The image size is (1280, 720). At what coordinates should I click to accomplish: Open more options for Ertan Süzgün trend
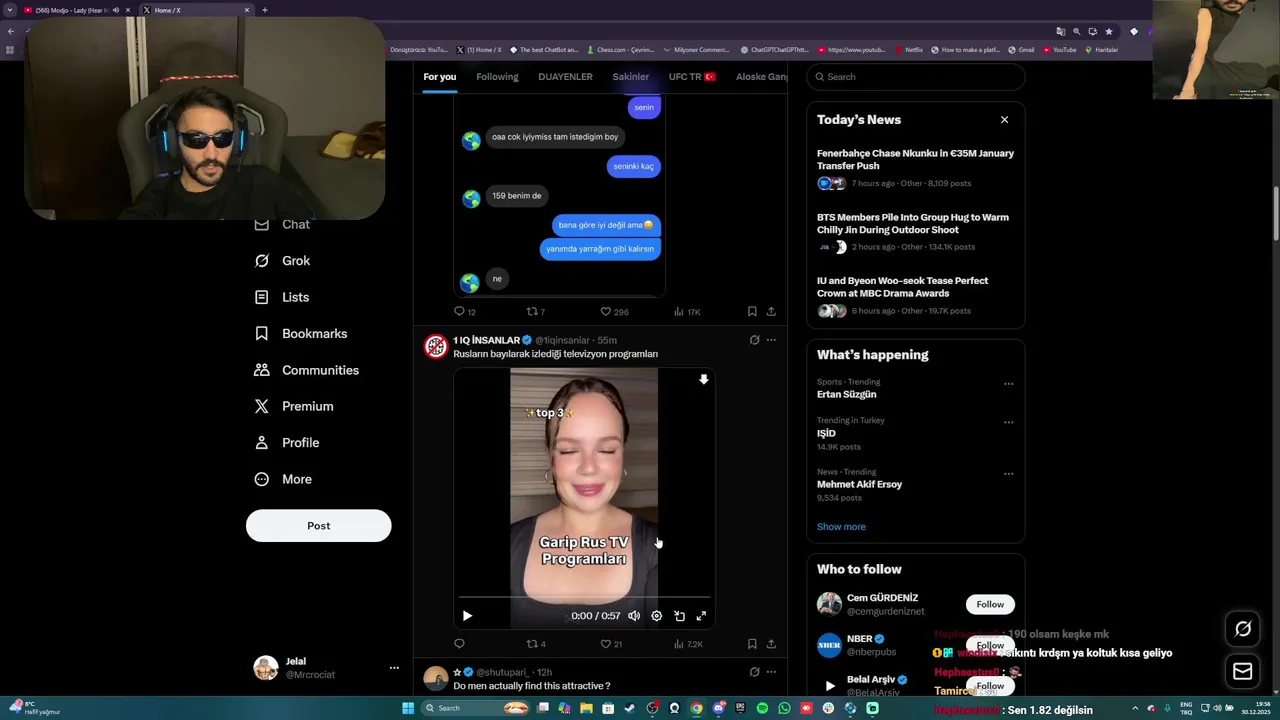1008,384
